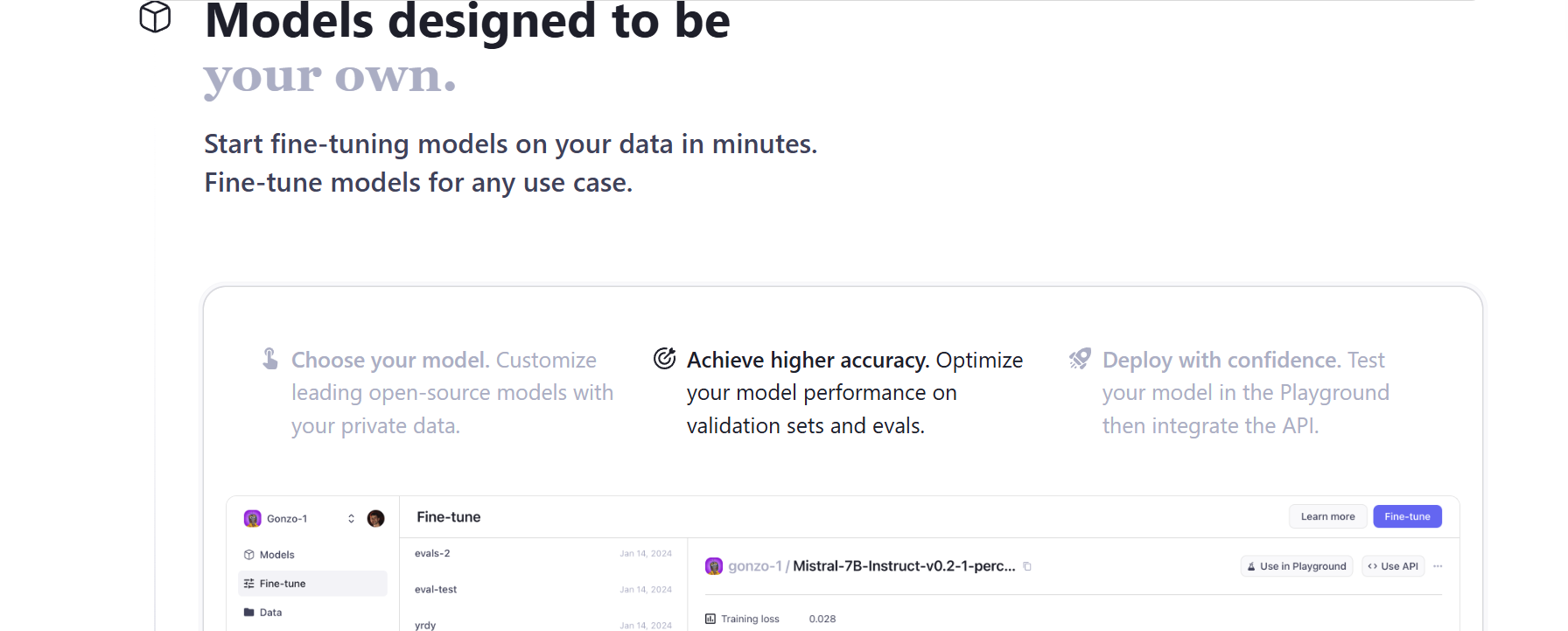Copy the Mistral-7B-Instruct model name
Image resolution: width=1568 pixels, height=631 pixels.
1027,566
